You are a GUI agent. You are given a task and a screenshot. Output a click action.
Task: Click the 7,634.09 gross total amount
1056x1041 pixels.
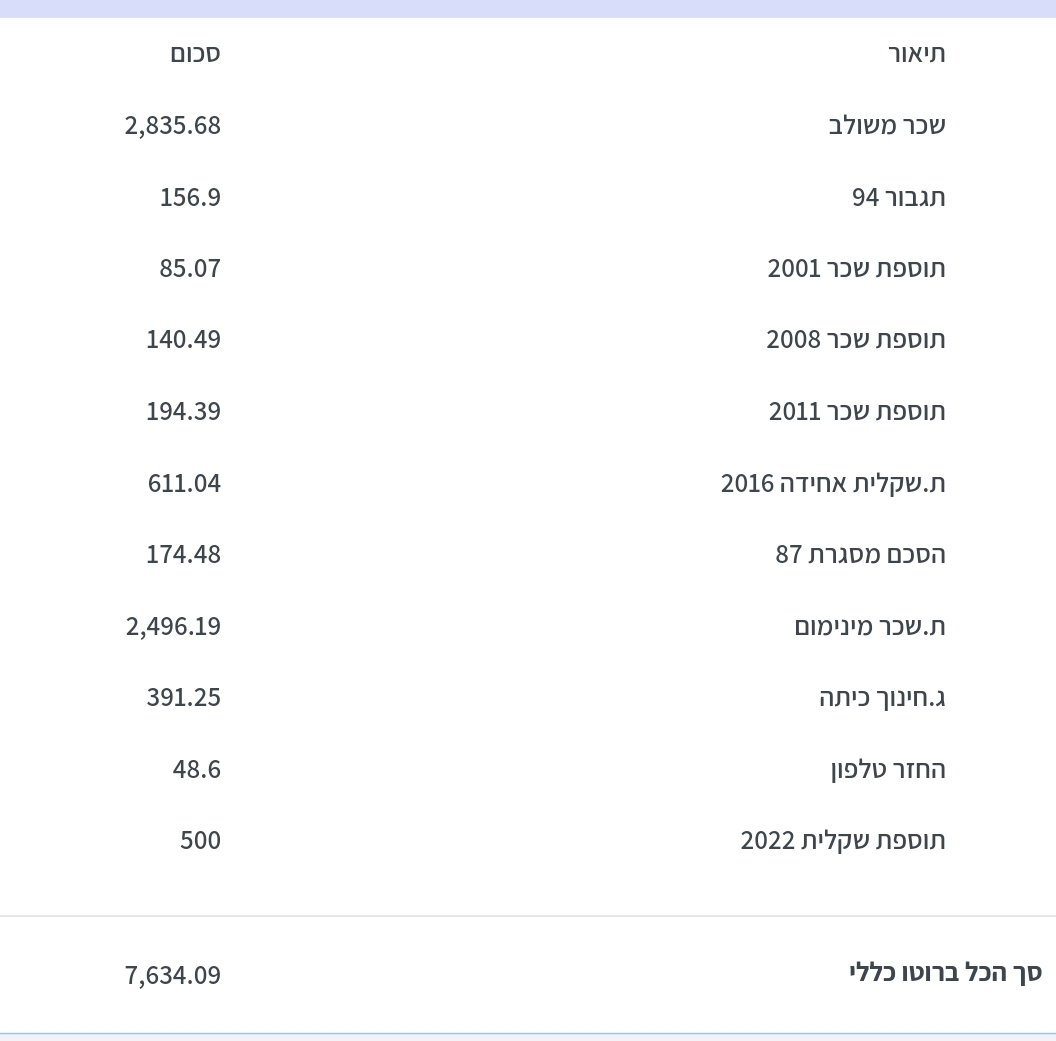(x=172, y=975)
